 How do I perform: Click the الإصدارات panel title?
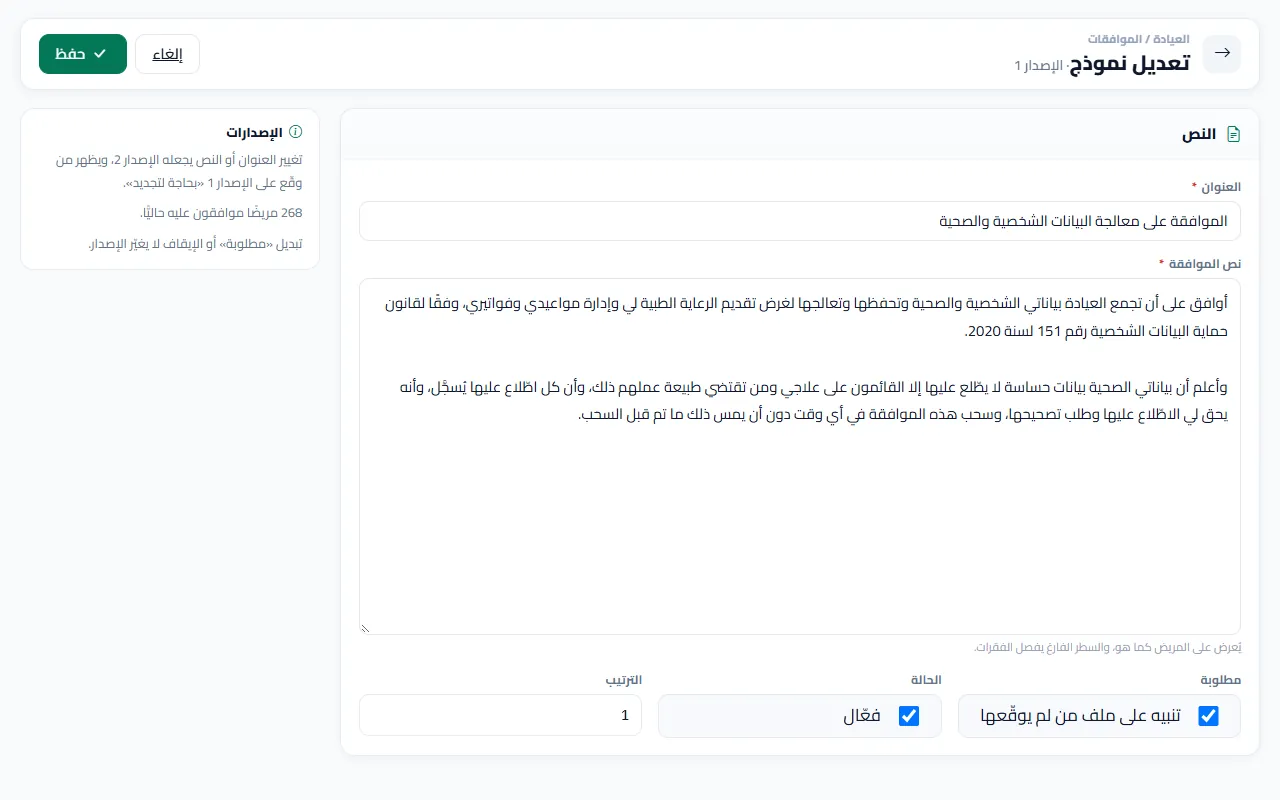tap(254, 132)
